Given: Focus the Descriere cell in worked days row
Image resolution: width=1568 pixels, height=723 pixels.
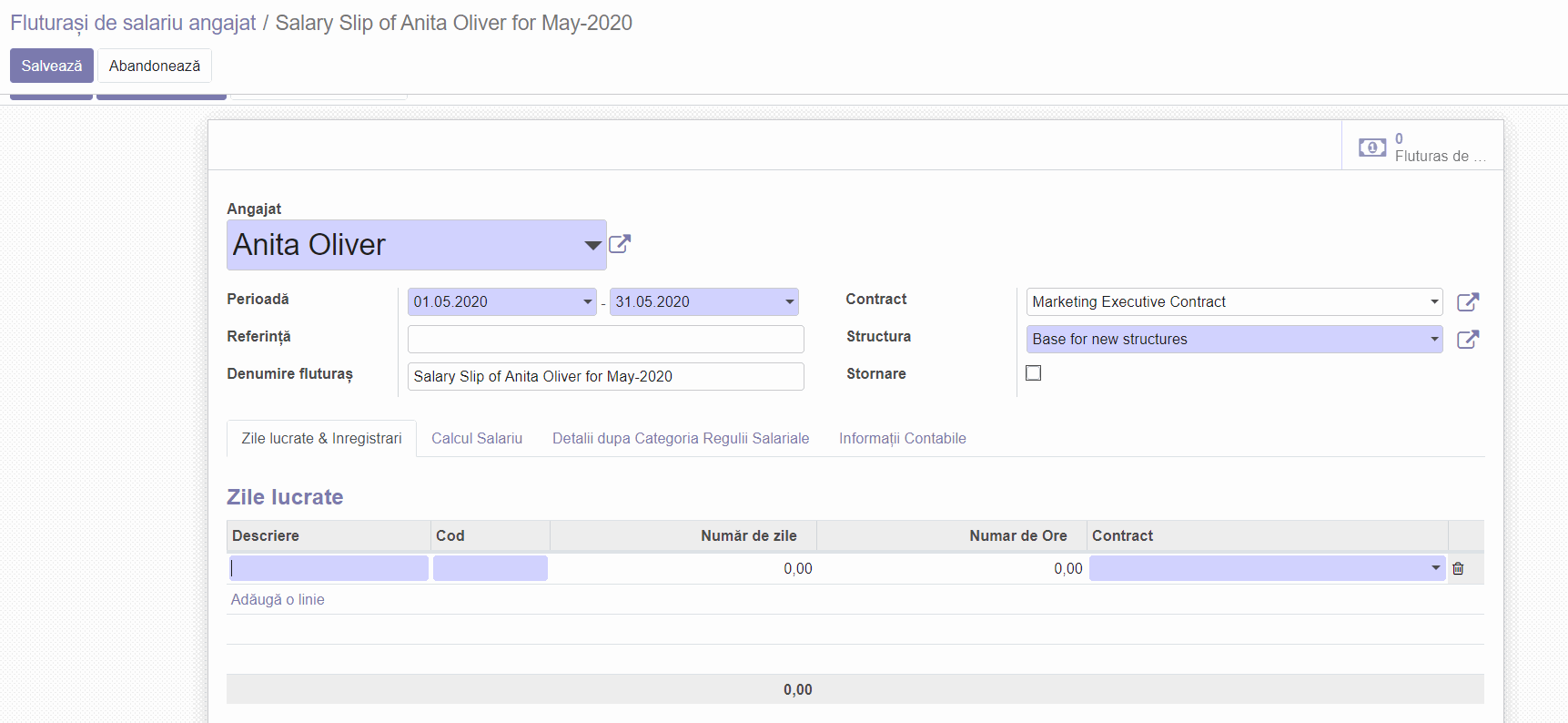Looking at the screenshot, I should pyautogui.click(x=328, y=568).
